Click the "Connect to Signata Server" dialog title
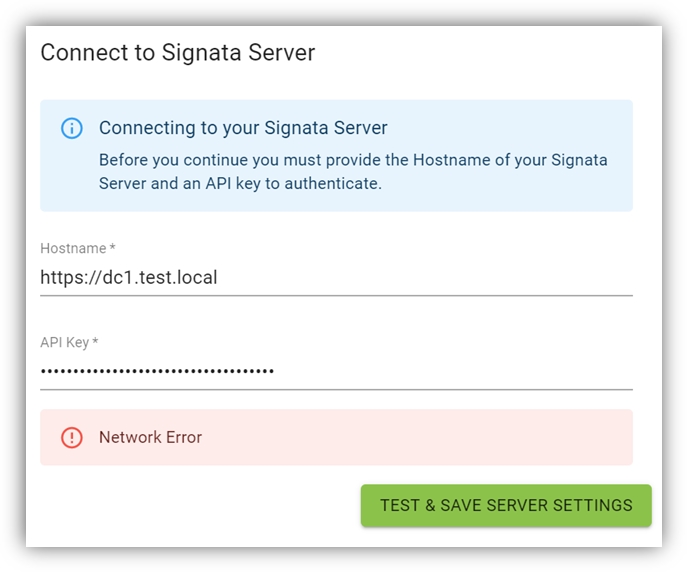687x572 pixels. point(177,53)
